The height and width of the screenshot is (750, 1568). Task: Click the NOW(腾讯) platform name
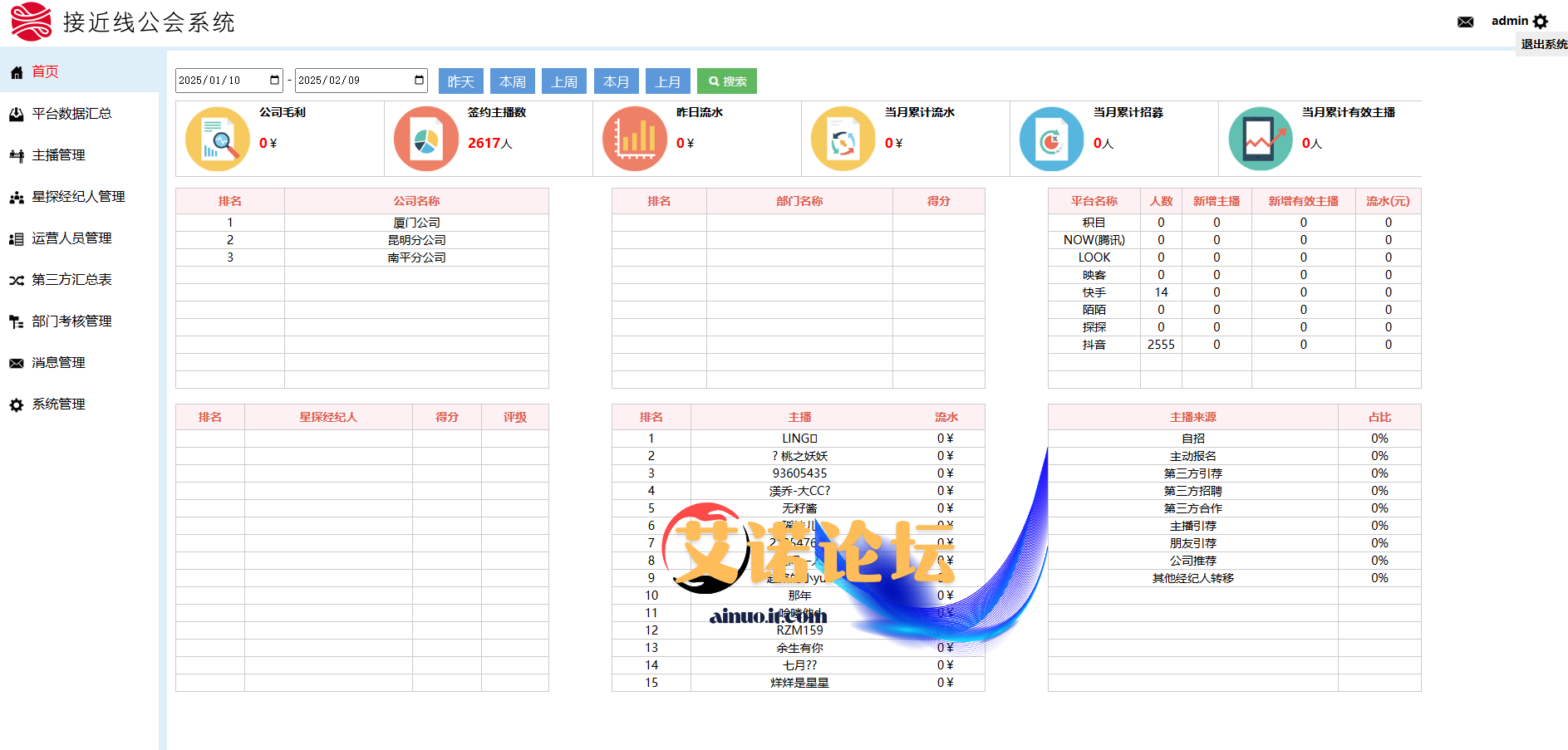(1094, 240)
